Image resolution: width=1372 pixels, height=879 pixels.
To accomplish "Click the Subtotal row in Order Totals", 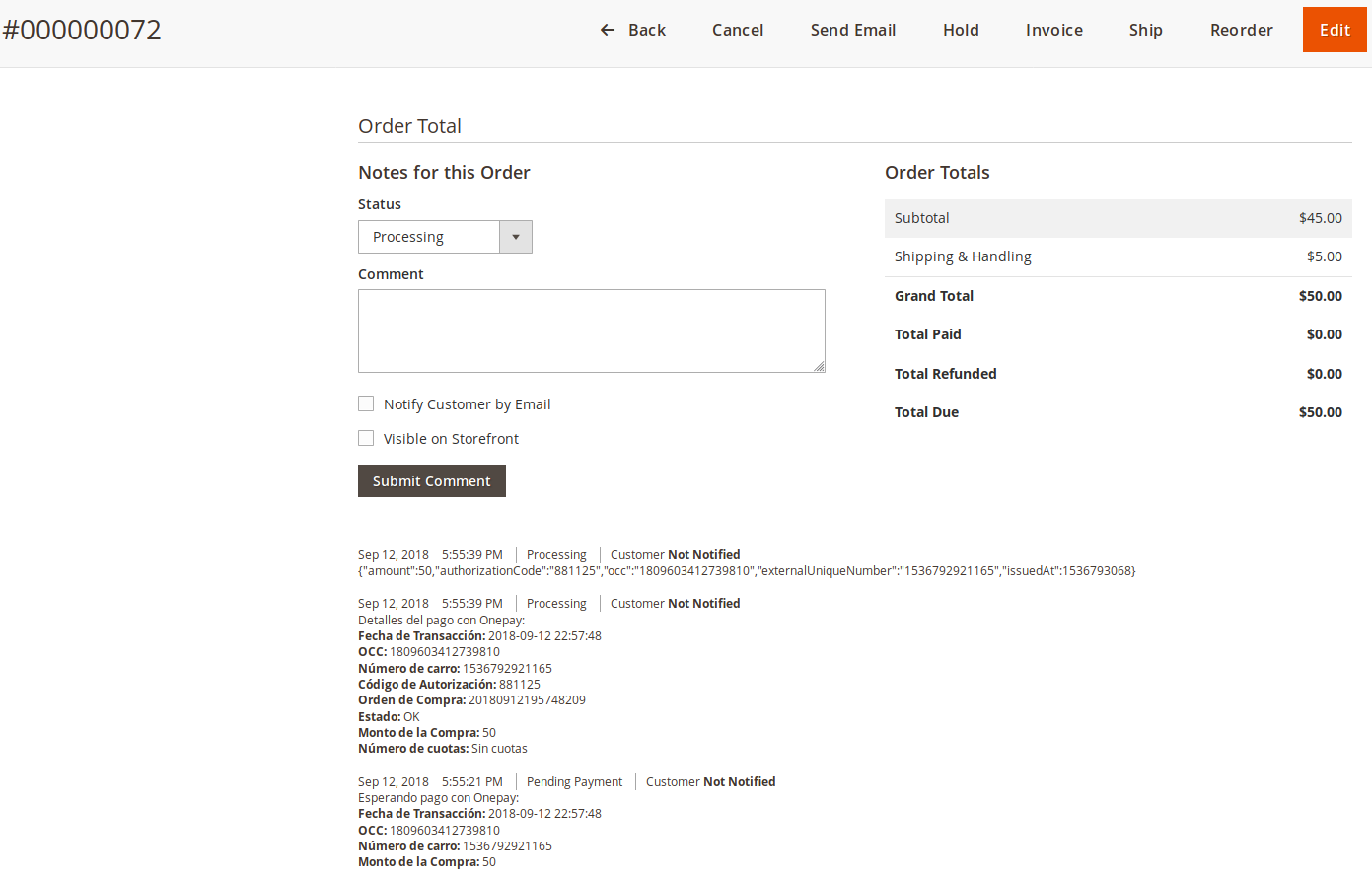I will pyautogui.click(x=1118, y=218).
